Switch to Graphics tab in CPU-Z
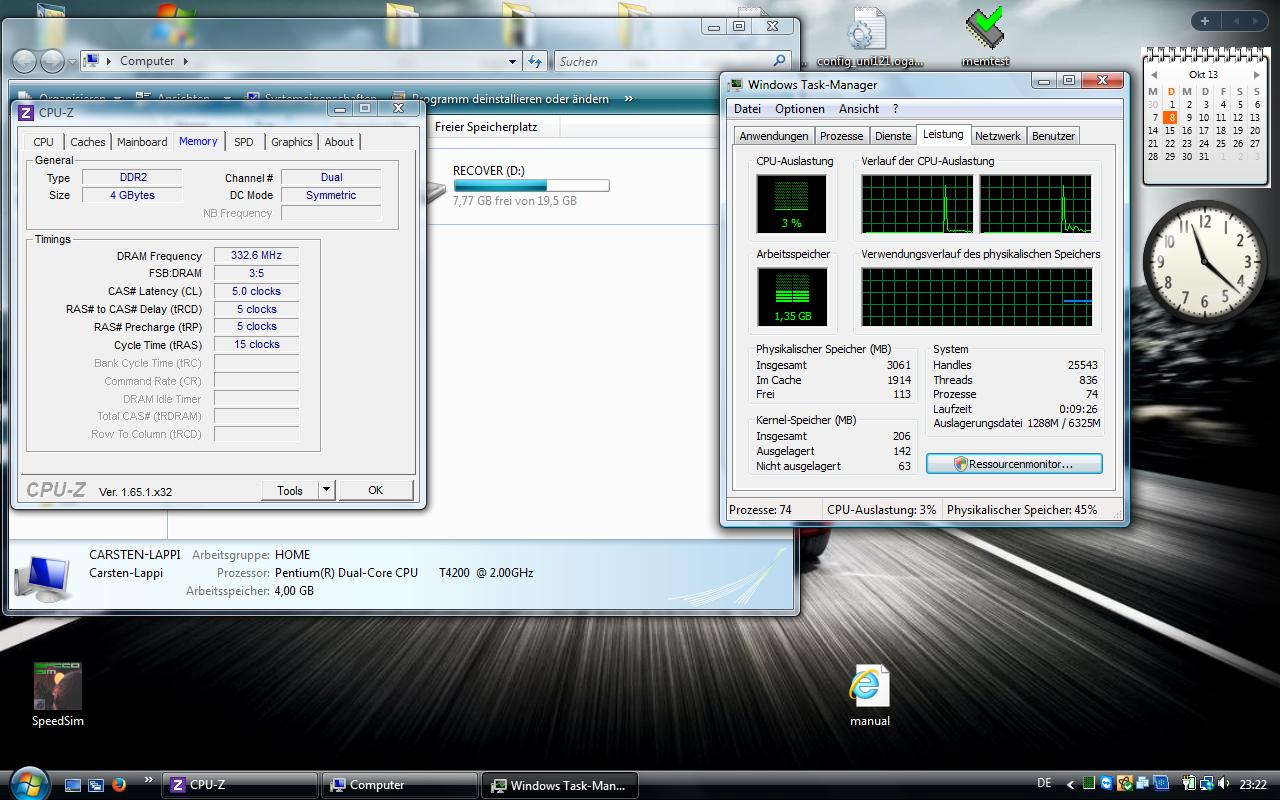Screen dimensions: 1280x800 point(292,142)
